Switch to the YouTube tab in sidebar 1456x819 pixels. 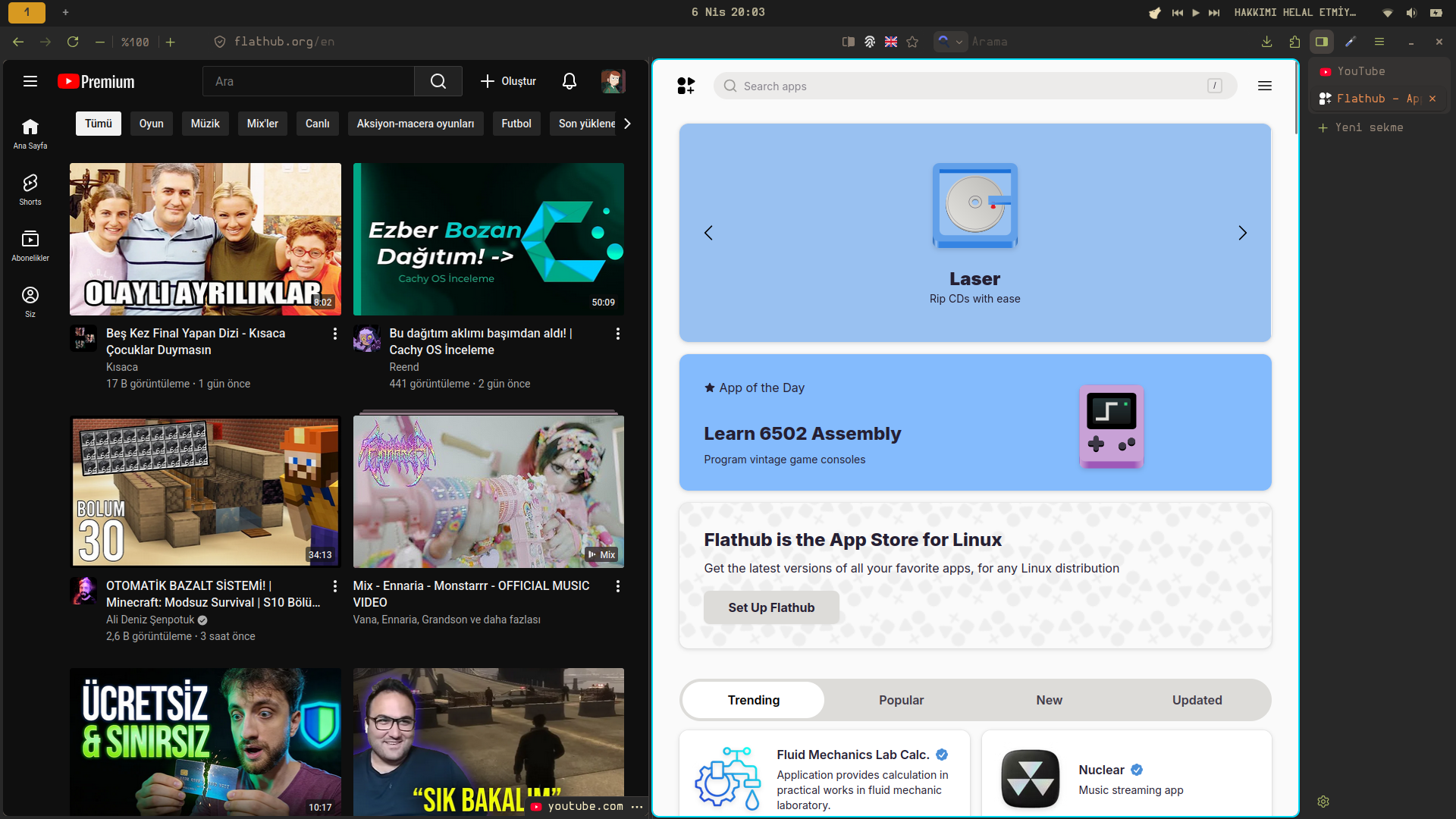(x=1380, y=71)
